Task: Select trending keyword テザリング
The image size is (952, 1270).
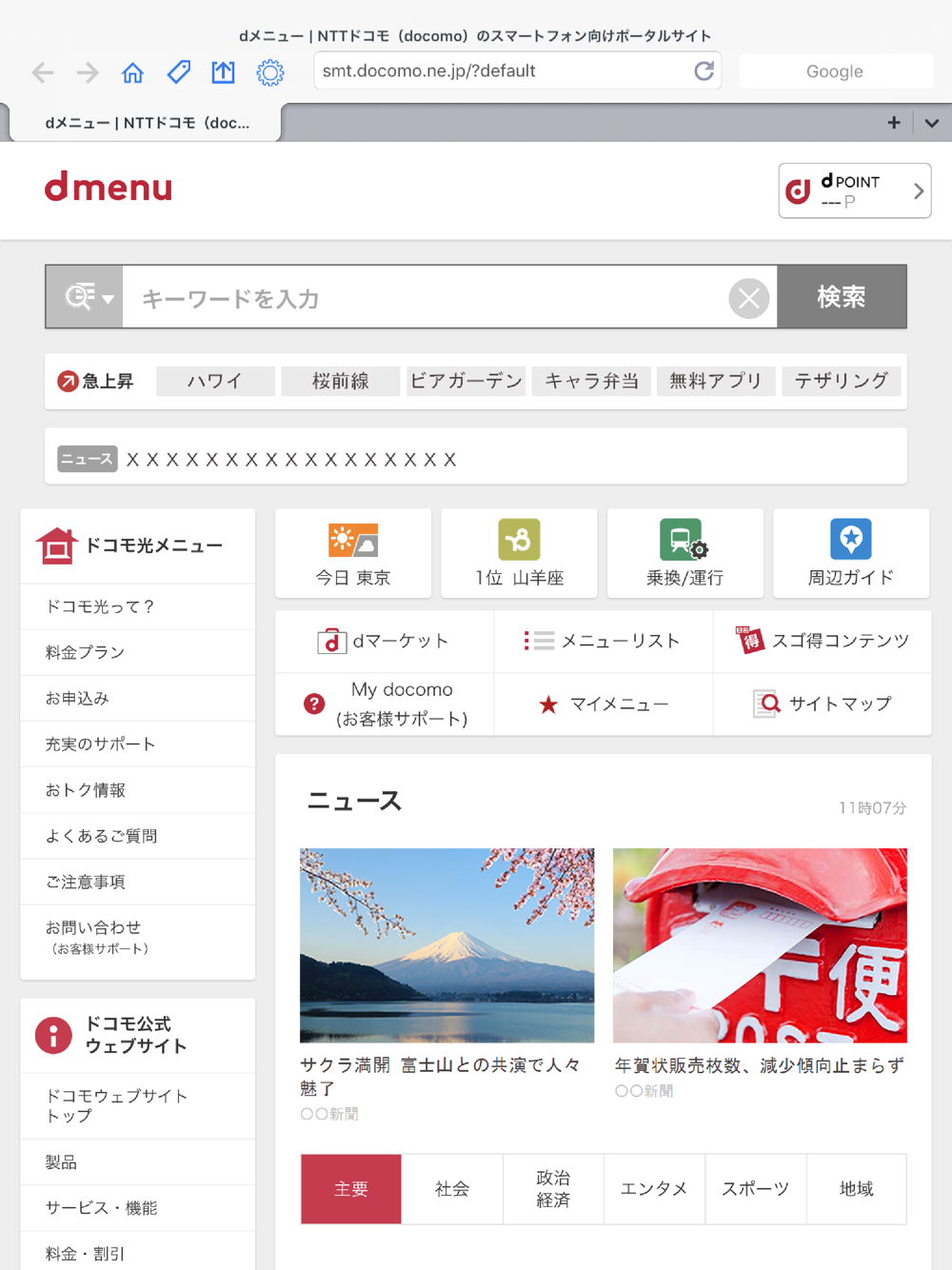Action: [842, 381]
